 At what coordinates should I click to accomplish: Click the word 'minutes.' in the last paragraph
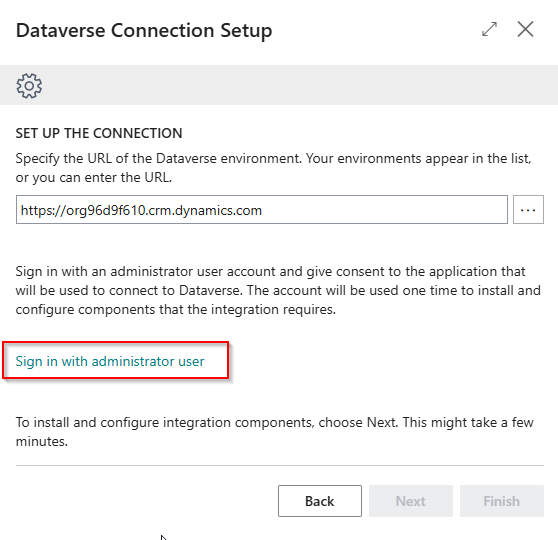42,441
